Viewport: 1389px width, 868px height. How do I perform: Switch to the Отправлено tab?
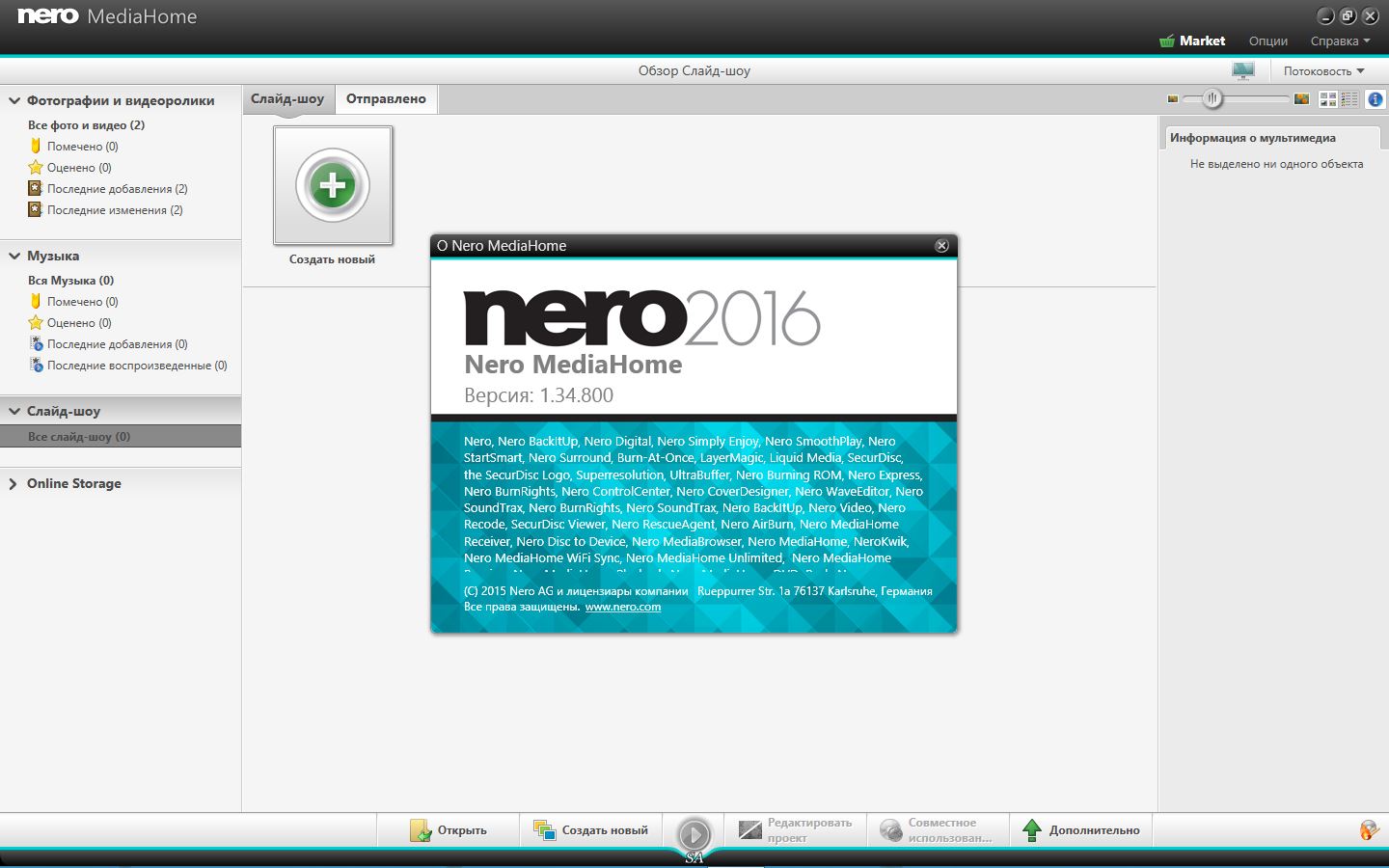tap(386, 98)
